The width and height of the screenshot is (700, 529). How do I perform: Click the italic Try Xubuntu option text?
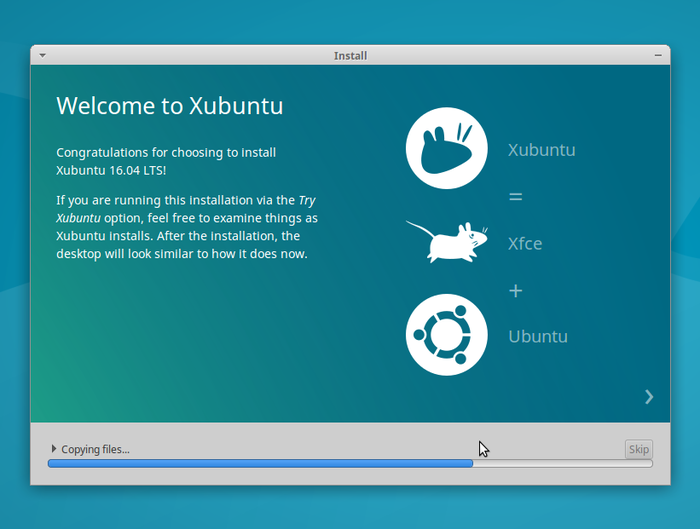186,209
